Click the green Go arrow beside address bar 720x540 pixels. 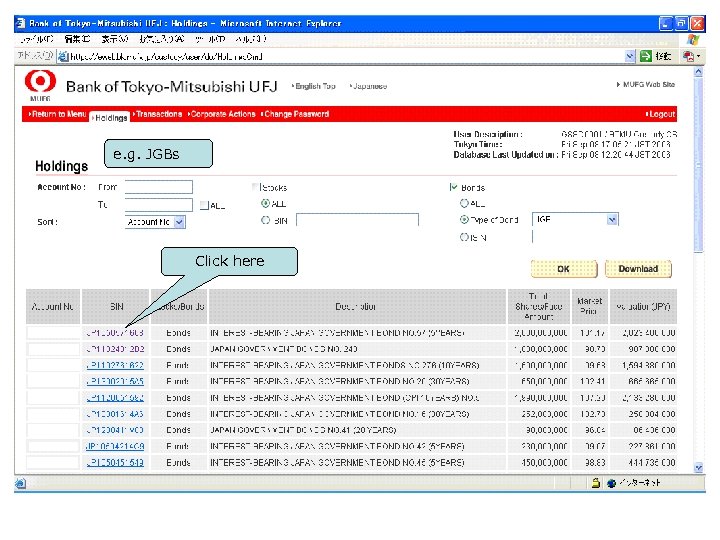click(x=646, y=56)
